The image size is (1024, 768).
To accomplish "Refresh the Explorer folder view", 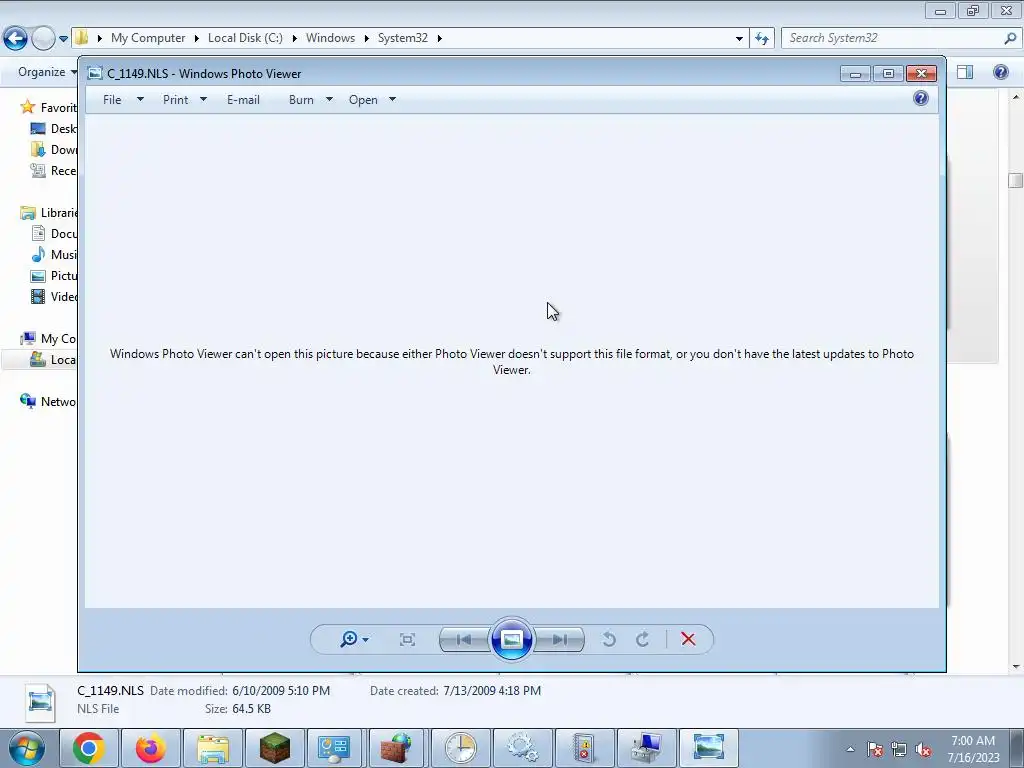I will tap(762, 38).
